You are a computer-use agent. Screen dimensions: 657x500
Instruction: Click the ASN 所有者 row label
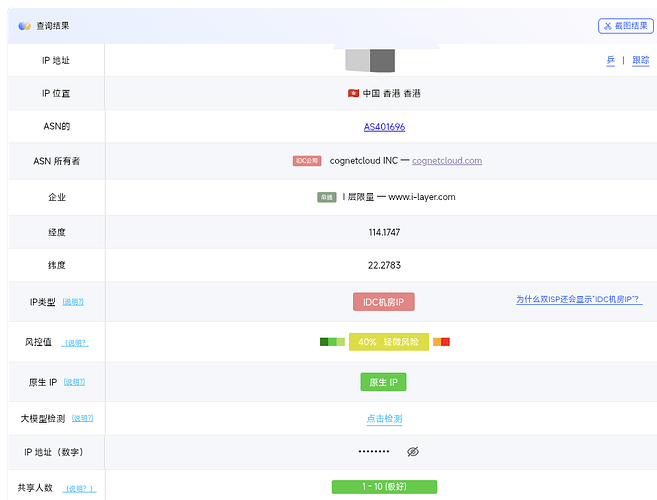57,161
